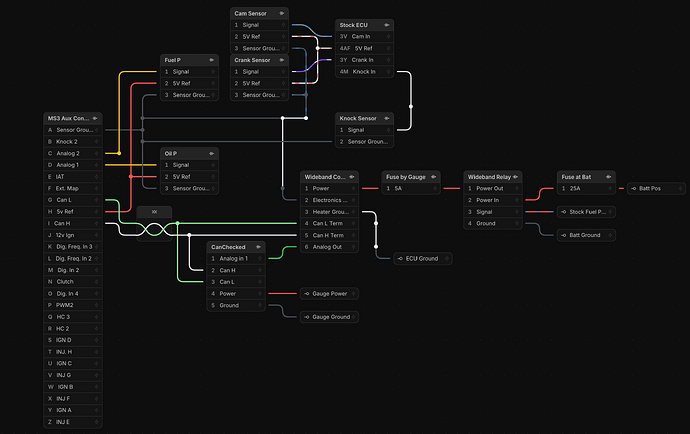Click the connector icon on Cam Sensor header
The image size is (690, 434).
282,13
